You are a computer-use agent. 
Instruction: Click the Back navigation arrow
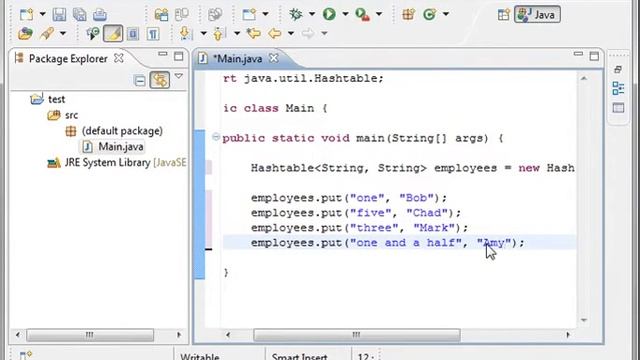(x=274, y=33)
